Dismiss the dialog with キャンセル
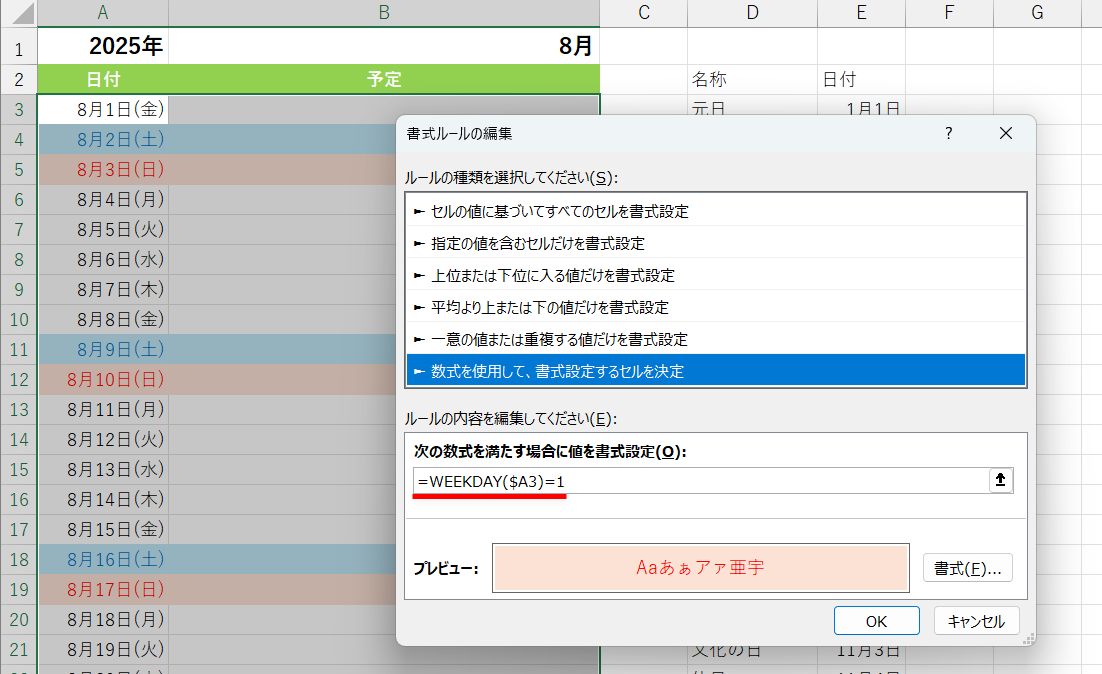Viewport: 1102px width, 674px height. 975,620
